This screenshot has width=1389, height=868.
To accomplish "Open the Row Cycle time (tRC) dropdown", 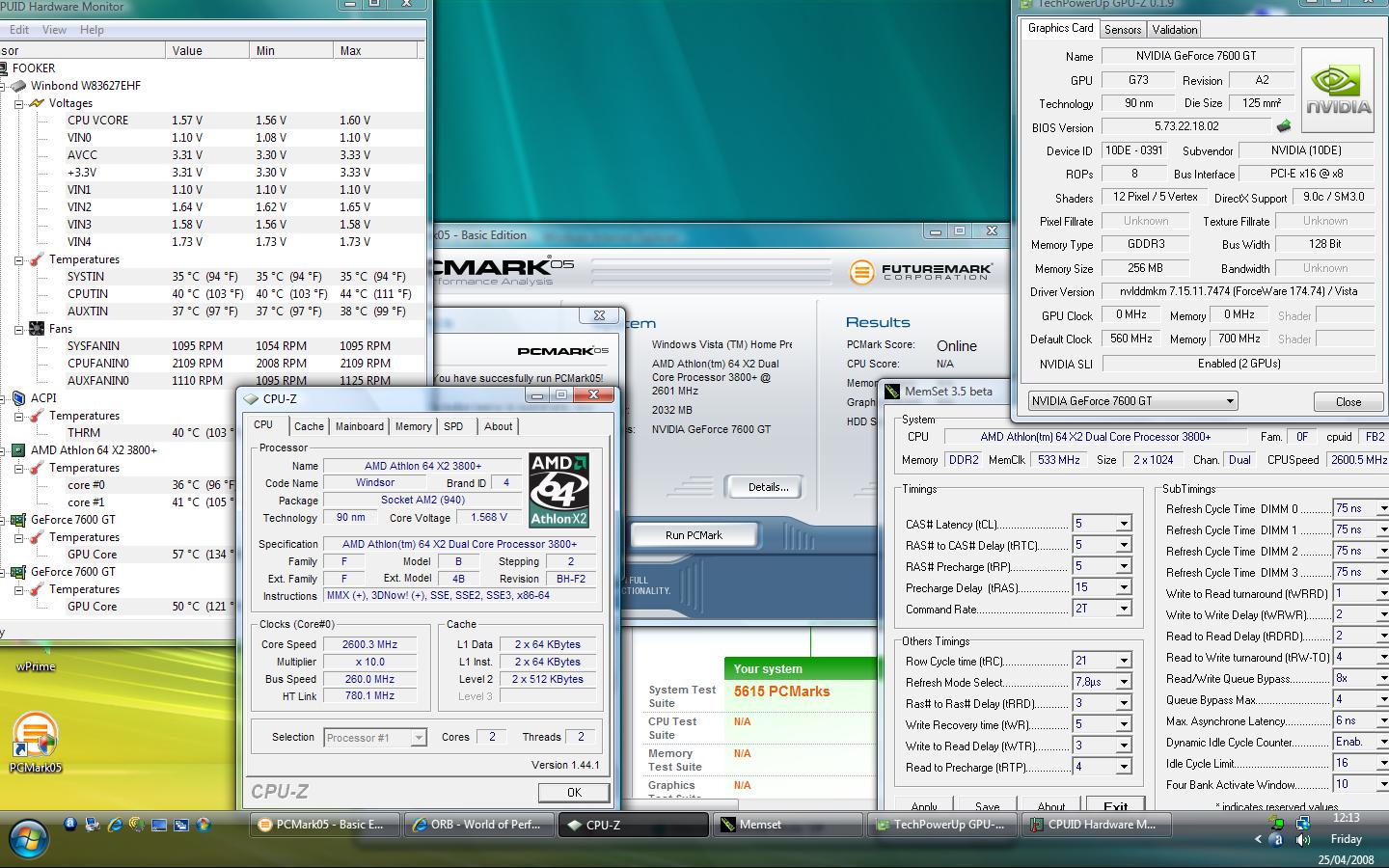I will tap(1124, 661).
